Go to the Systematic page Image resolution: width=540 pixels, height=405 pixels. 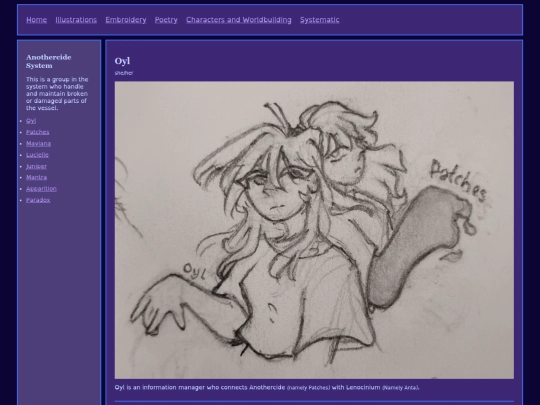pyautogui.click(x=320, y=20)
